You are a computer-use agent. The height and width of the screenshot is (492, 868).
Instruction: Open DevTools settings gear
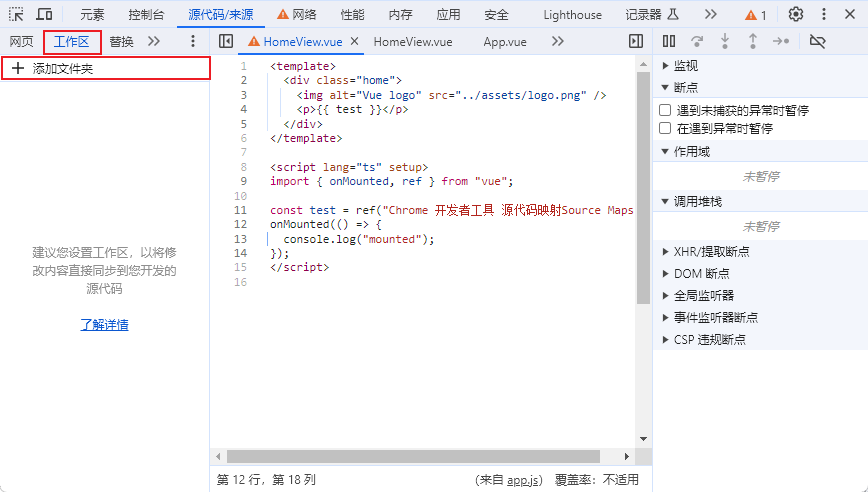[x=795, y=14]
